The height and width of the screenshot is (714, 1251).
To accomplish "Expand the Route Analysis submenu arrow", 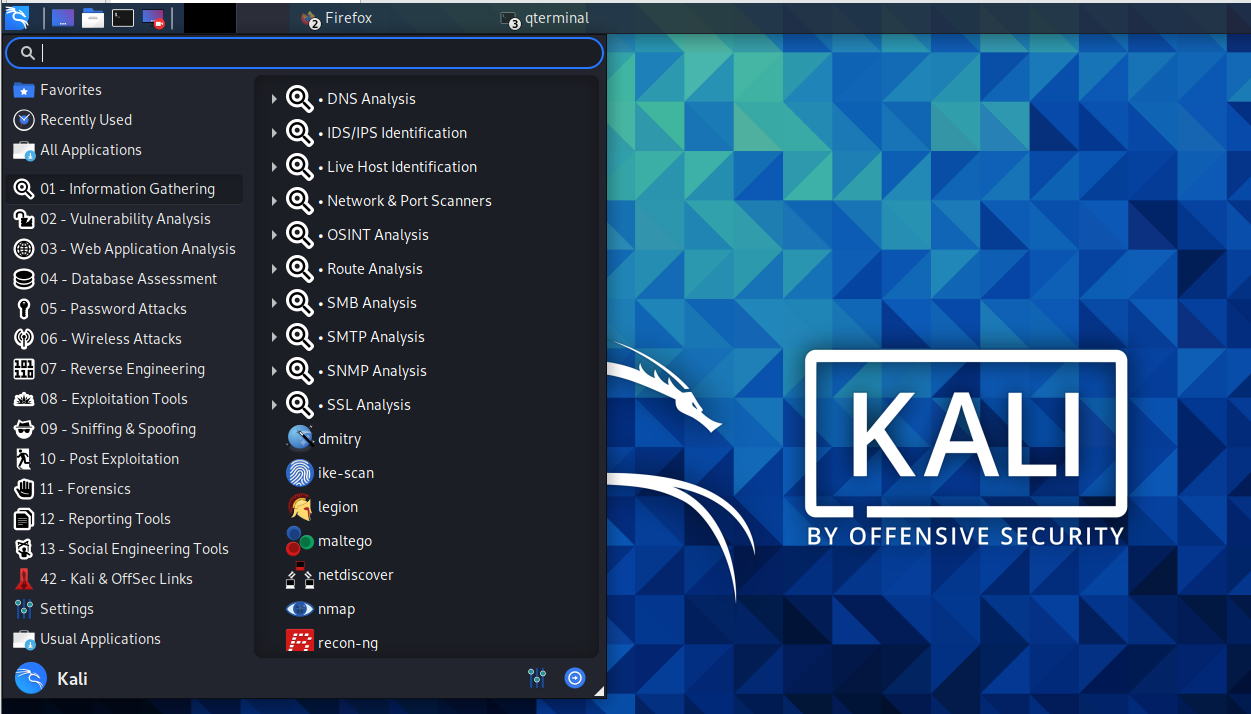I will [274, 269].
